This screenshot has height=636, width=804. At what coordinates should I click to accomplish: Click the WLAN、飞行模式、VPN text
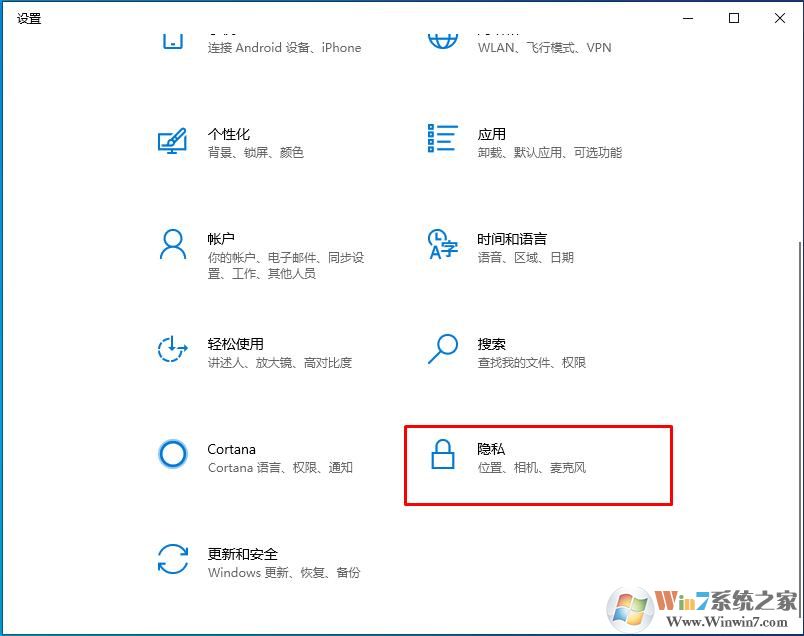pyautogui.click(x=545, y=48)
